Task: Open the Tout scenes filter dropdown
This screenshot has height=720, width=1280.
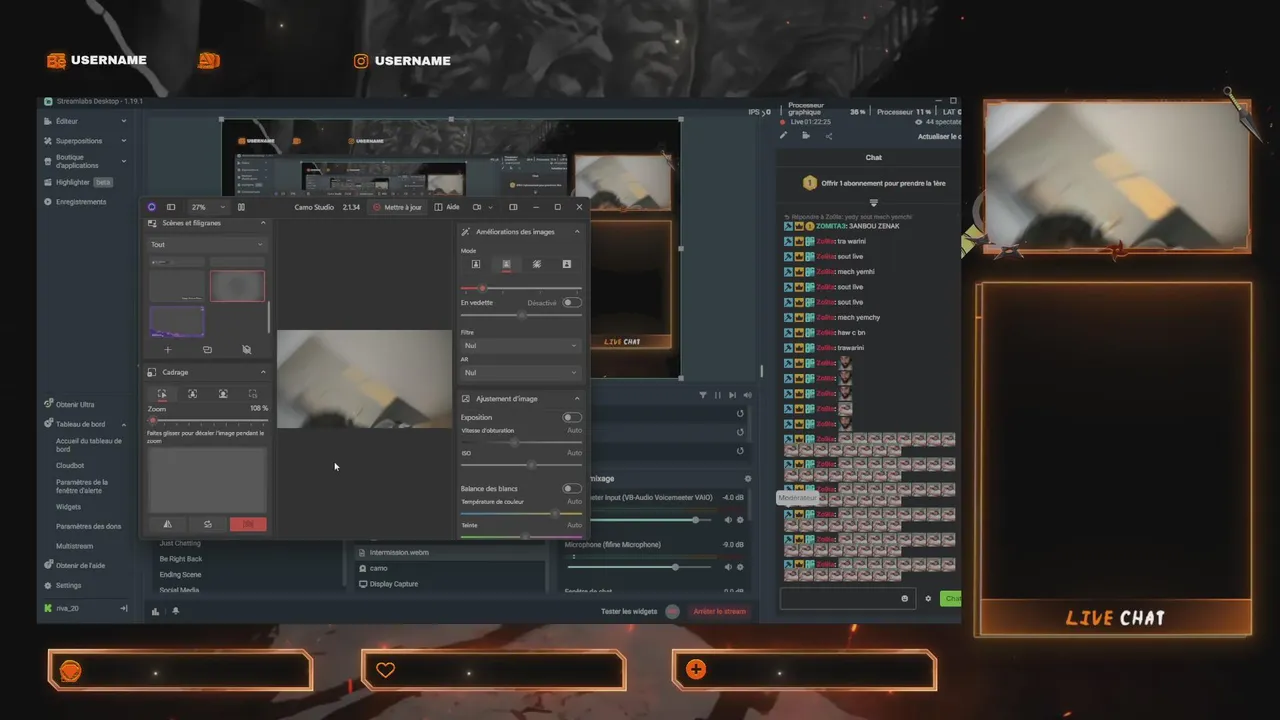Action: pyautogui.click(x=207, y=244)
